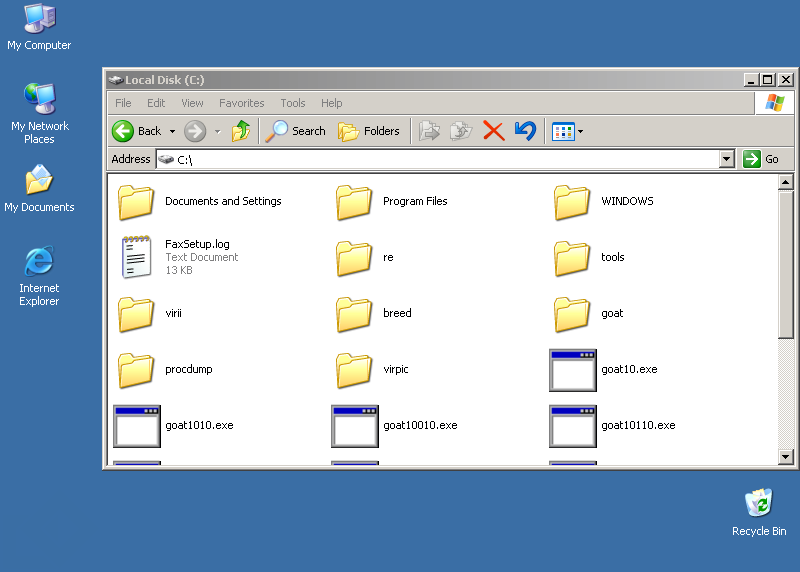Maximize the Local Disk window
Viewport: 800px width, 572px height.
click(x=768, y=80)
